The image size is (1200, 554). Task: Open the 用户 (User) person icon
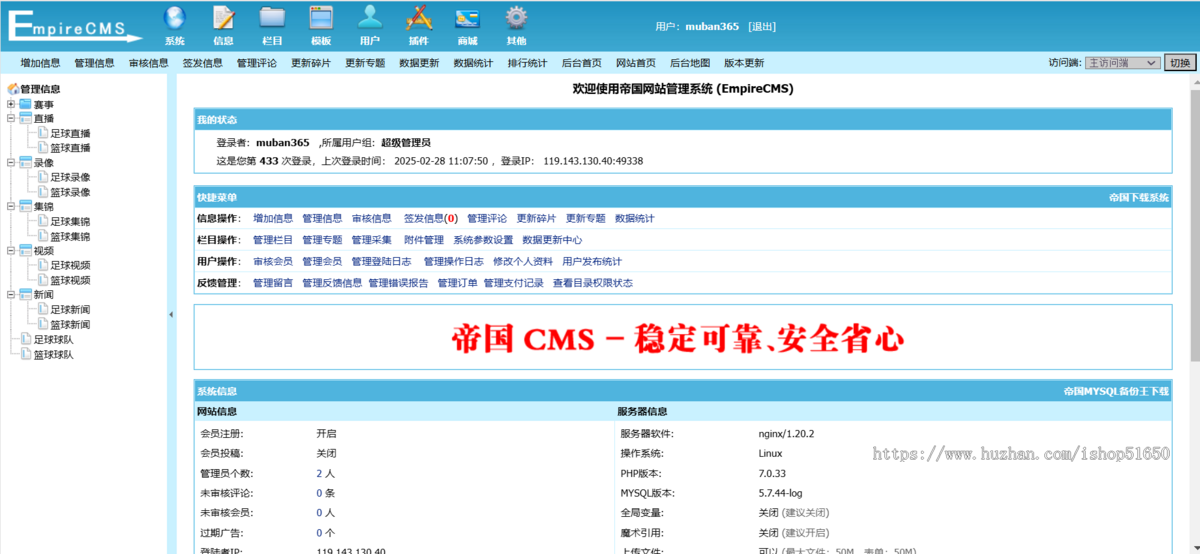click(x=370, y=18)
